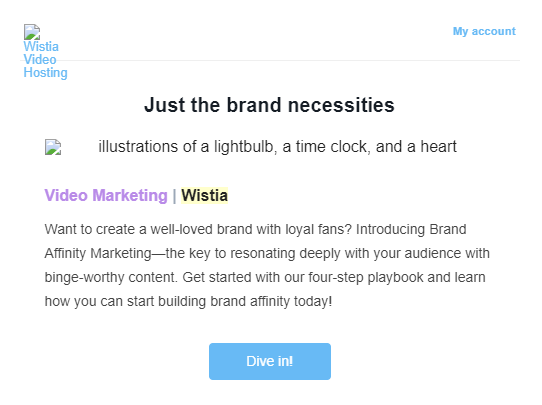Open the My account link
Image resolution: width=542 pixels, height=405 pixels.
484,31
